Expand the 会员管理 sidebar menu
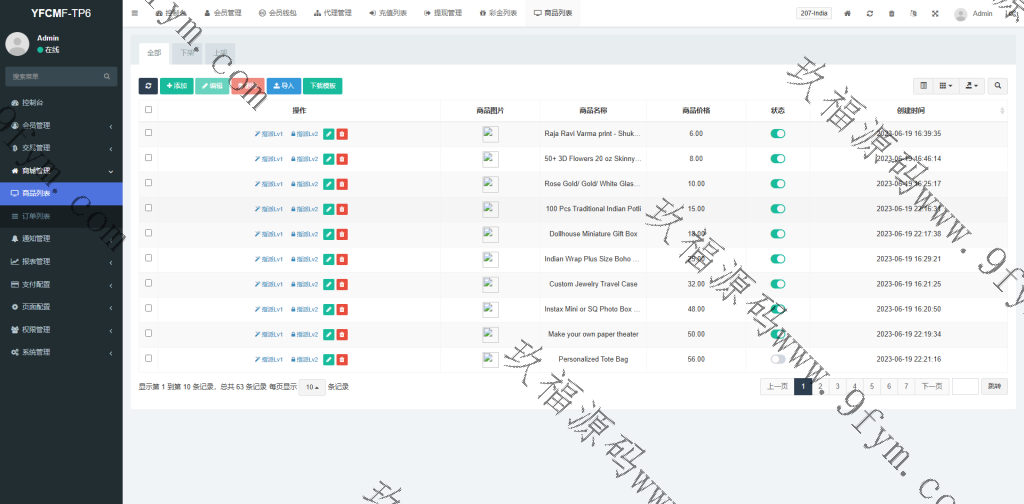Viewport: 1024px width, 504px height. pos(60,125)
